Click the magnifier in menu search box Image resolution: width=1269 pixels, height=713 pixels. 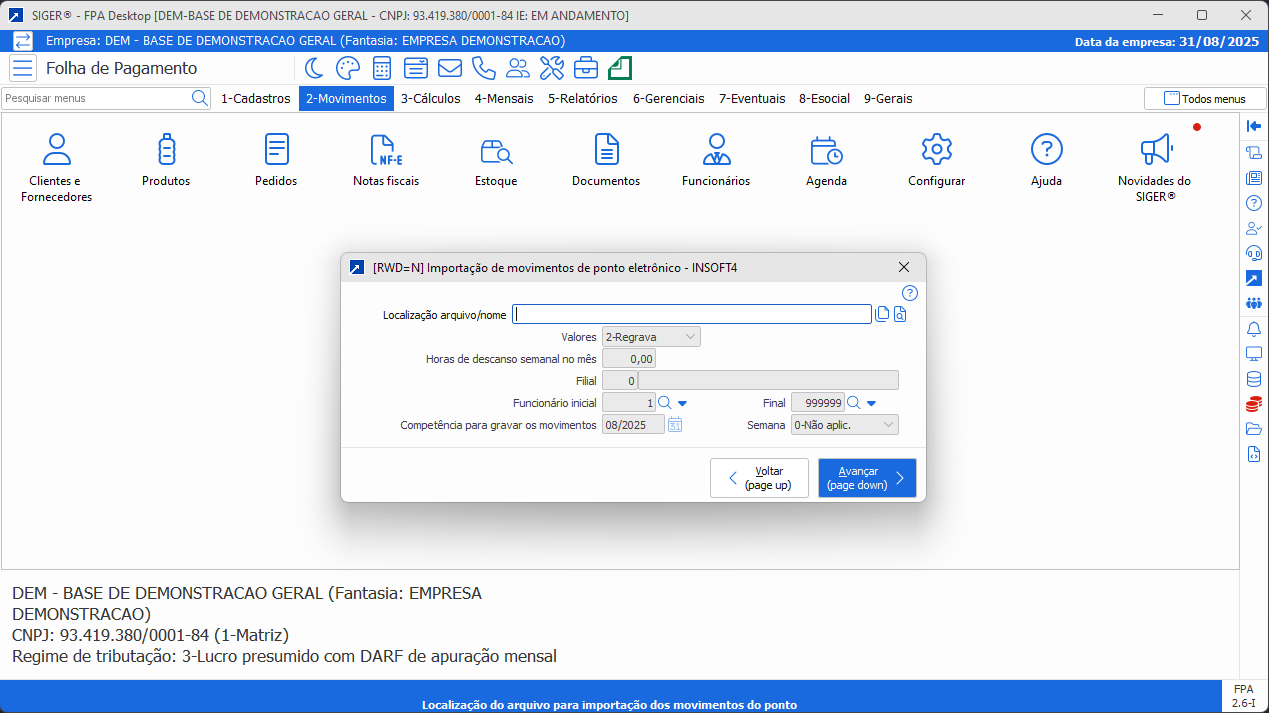(x=200, y=98)
